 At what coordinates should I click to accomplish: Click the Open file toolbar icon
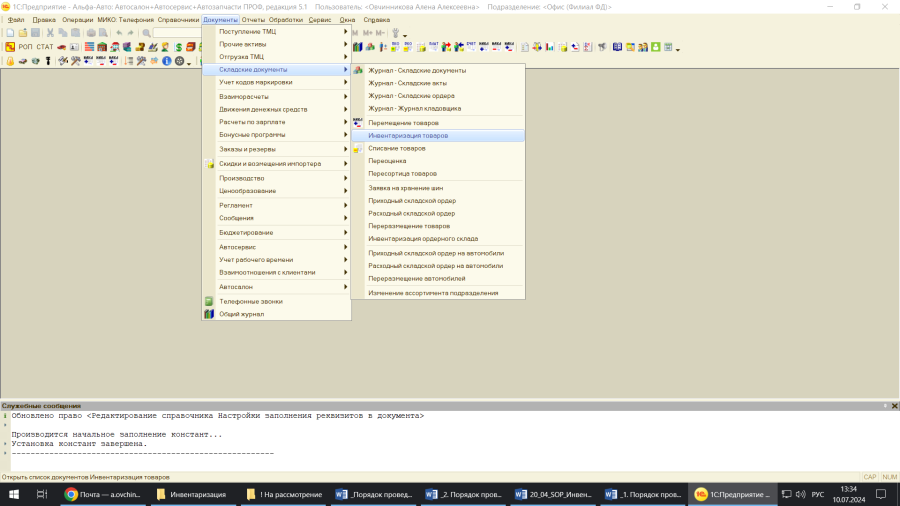[23, 33]
